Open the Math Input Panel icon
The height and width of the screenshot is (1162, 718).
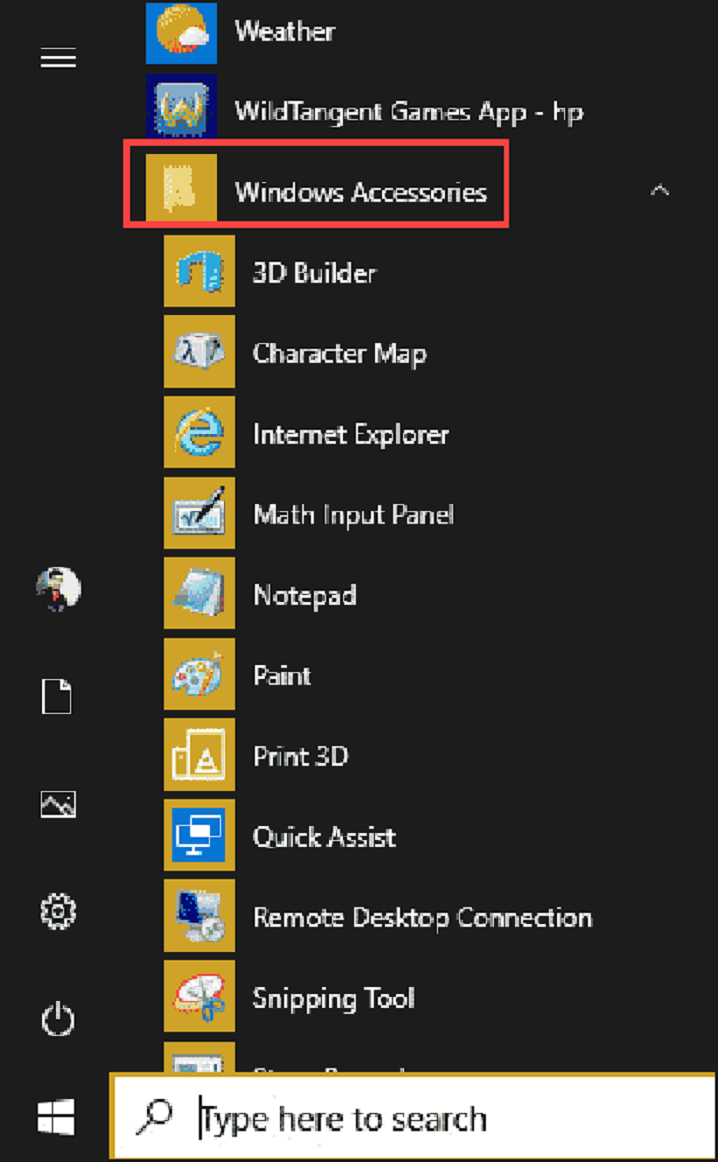[199, 513]
